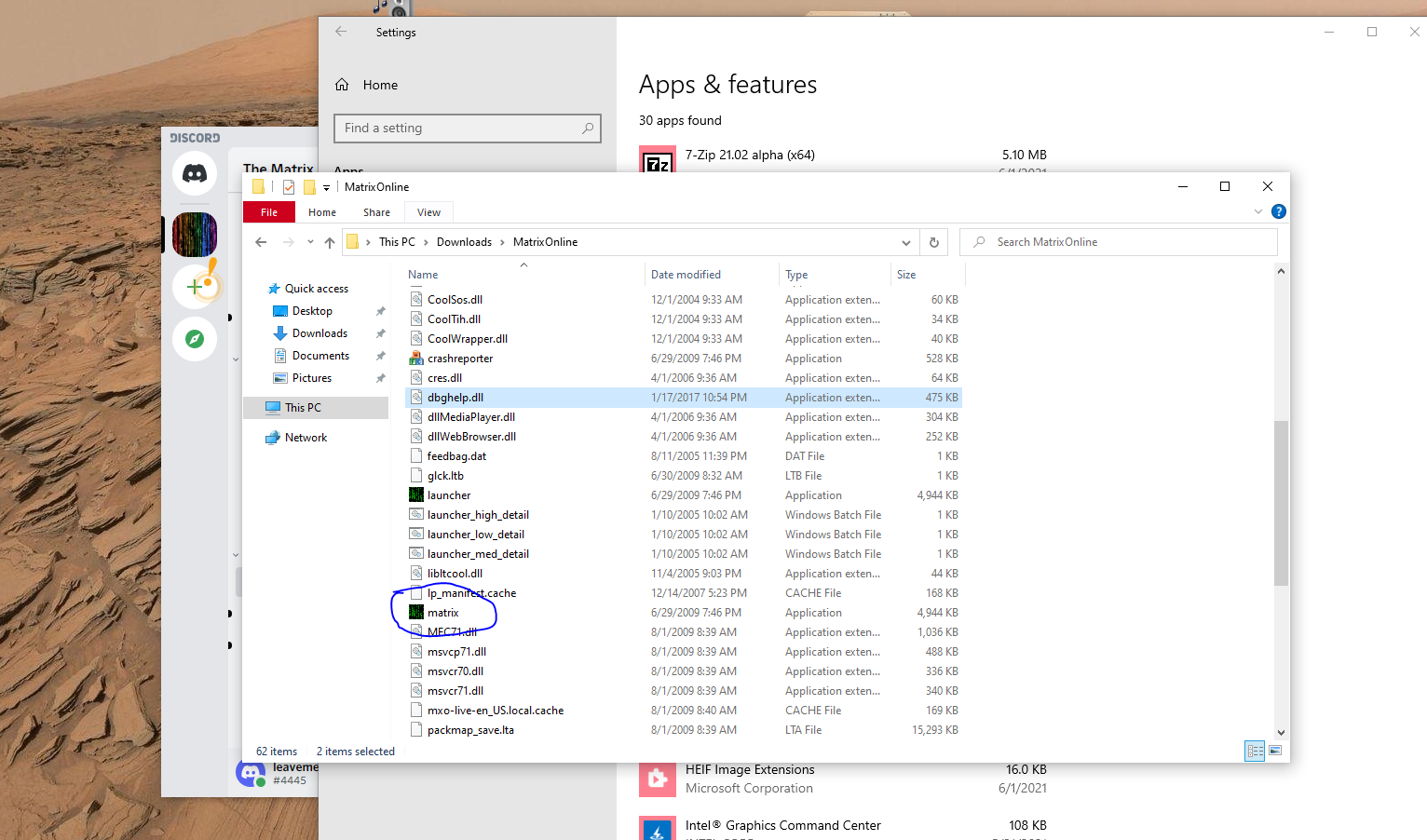Open the recent locations dropdown arrow
Screen dimensions: 1427x840
(x=310, y=242)
